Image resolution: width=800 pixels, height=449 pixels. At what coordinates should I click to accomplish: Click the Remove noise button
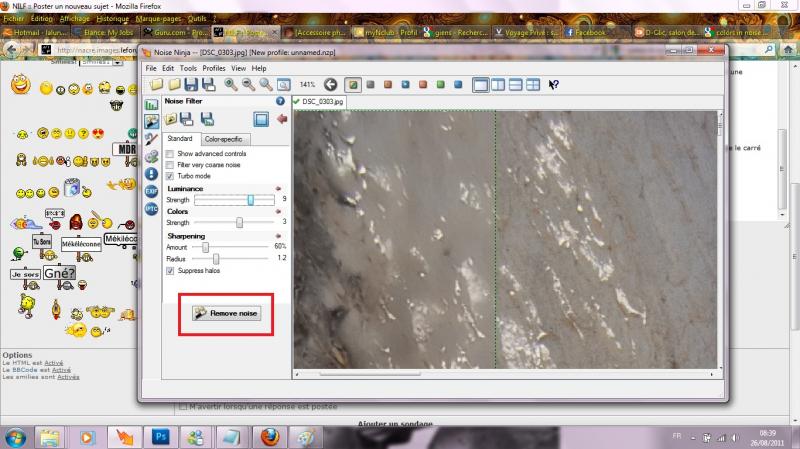pos(227,313)
